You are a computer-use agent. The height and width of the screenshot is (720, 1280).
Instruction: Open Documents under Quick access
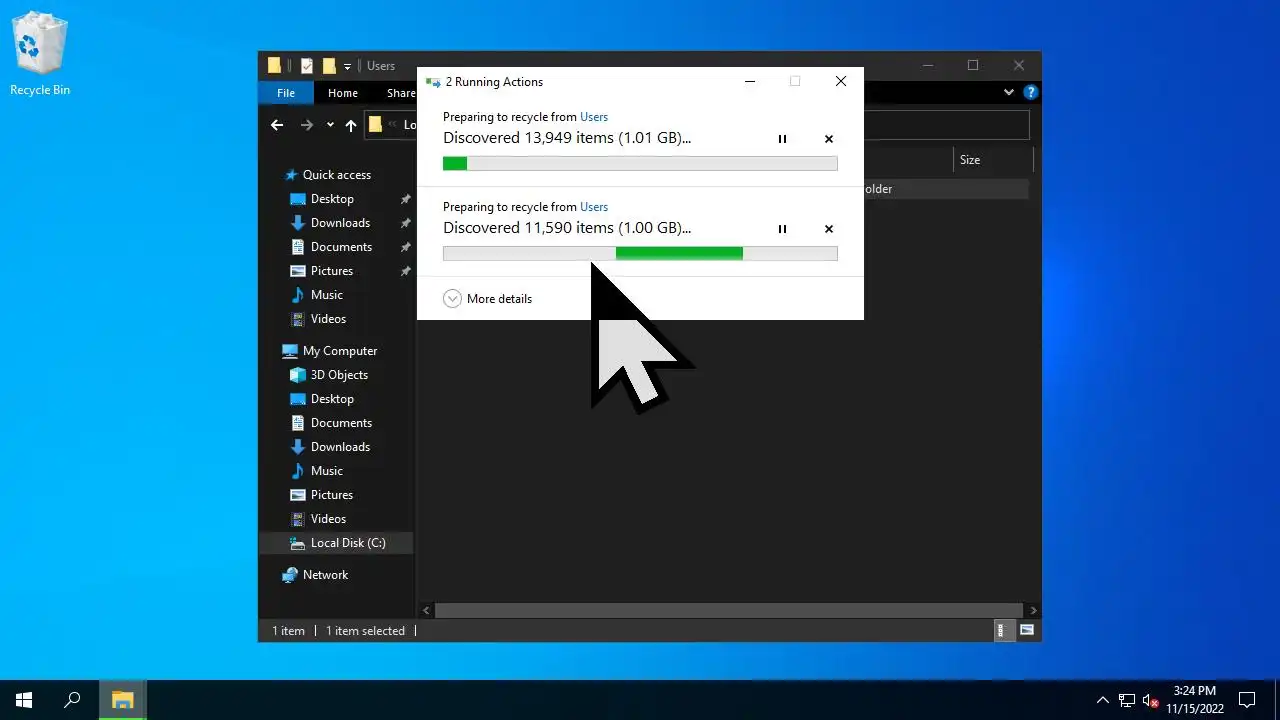coord(341,247)
